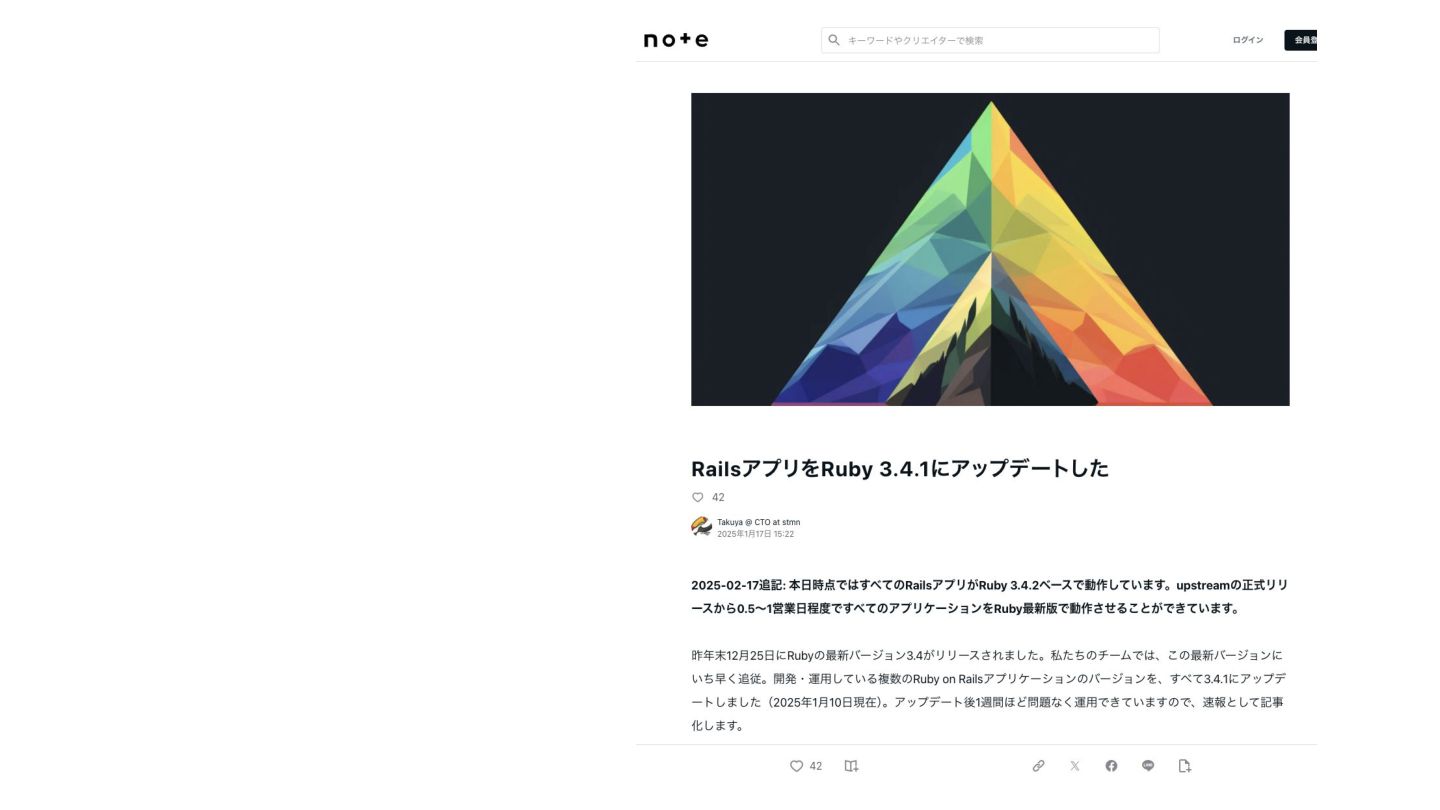
Task: Open Takuya's author avatar
Action: pyautogui.click(x=701, y=527)
